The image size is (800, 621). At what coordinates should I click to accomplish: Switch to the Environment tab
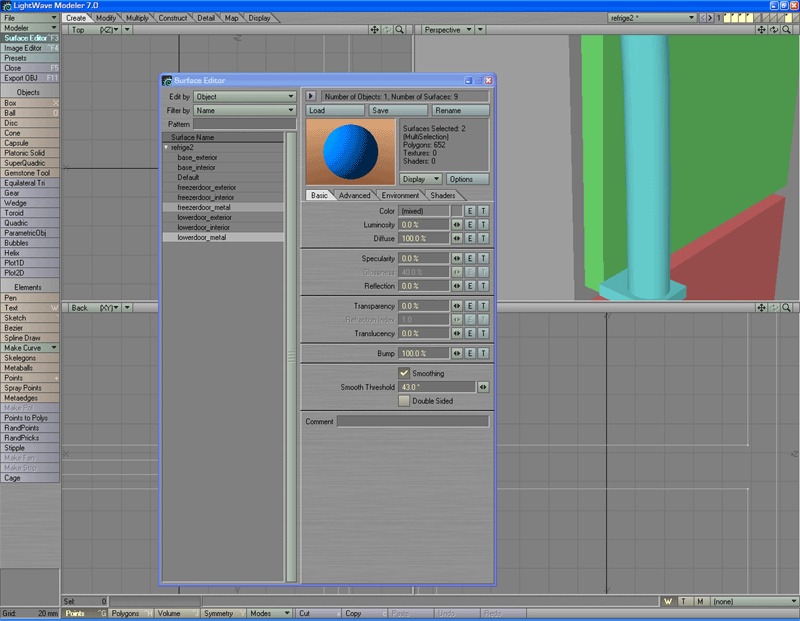click(x=400, y=195)
